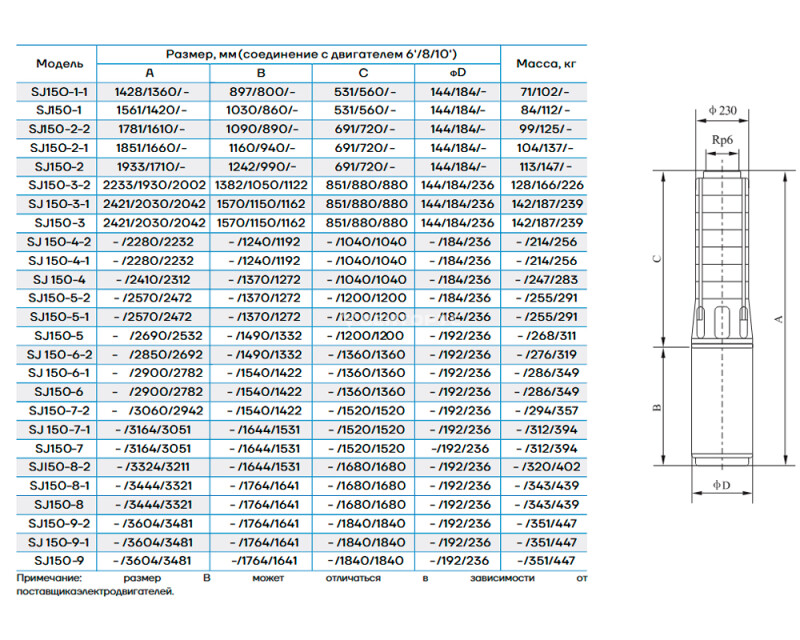Click mass value in SJ150-8-2 row
This screenshot has width=800, height=640.
click(x=546, y=467)
